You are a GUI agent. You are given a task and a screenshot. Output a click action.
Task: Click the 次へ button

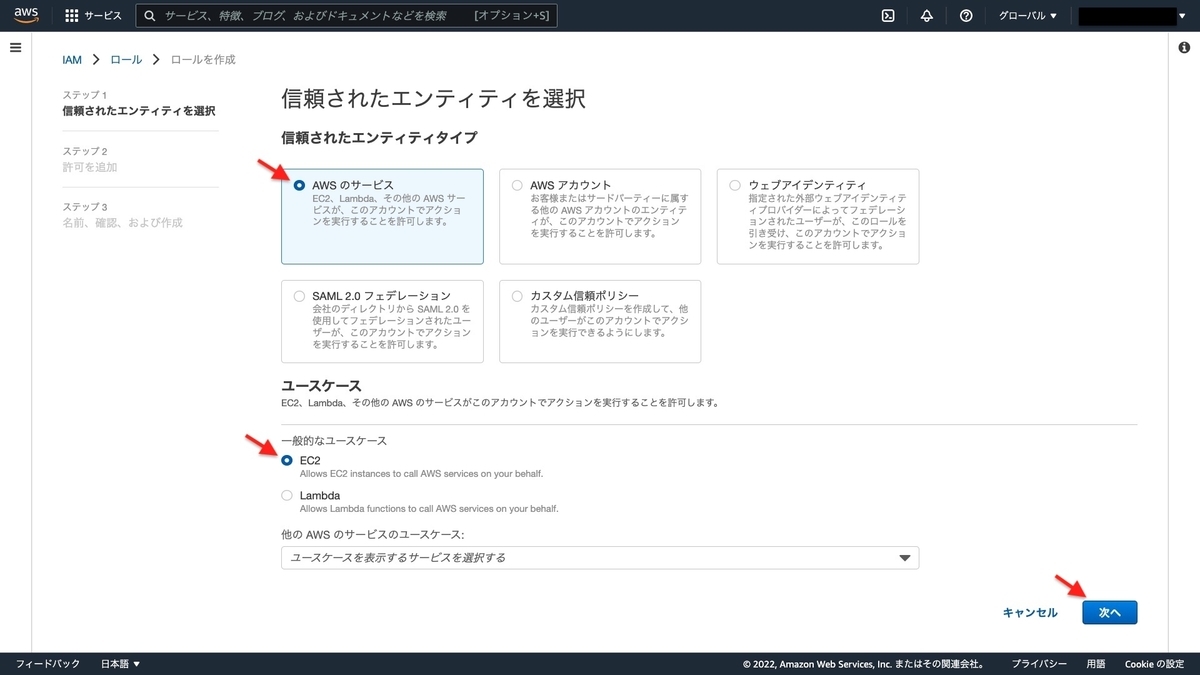pyautogui.click(x=1110, y=612)
